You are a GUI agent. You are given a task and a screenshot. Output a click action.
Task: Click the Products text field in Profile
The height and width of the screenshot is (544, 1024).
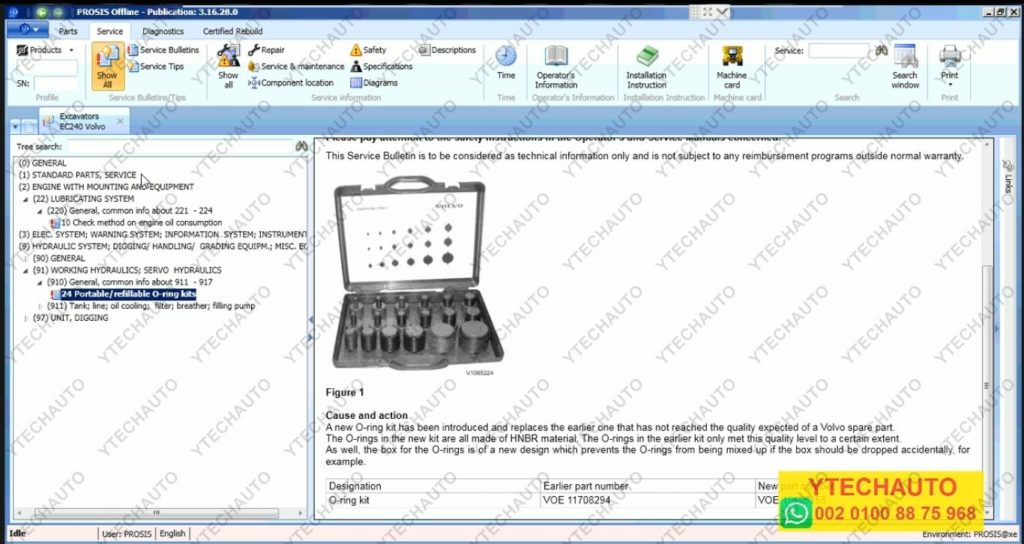[x=46, y=67]
